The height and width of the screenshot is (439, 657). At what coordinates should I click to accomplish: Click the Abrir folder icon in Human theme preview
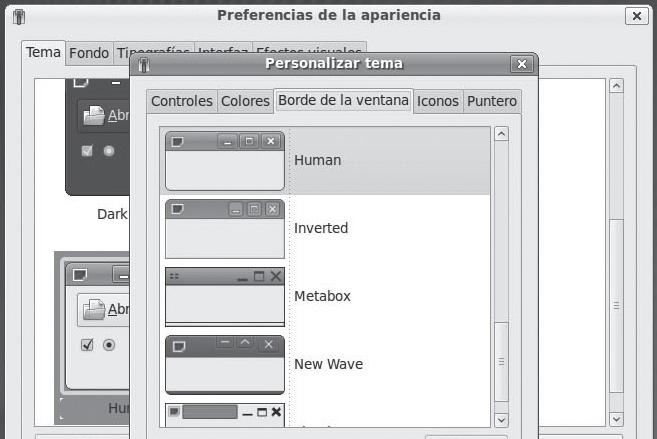pyautogui.click(x=94, y=310)
